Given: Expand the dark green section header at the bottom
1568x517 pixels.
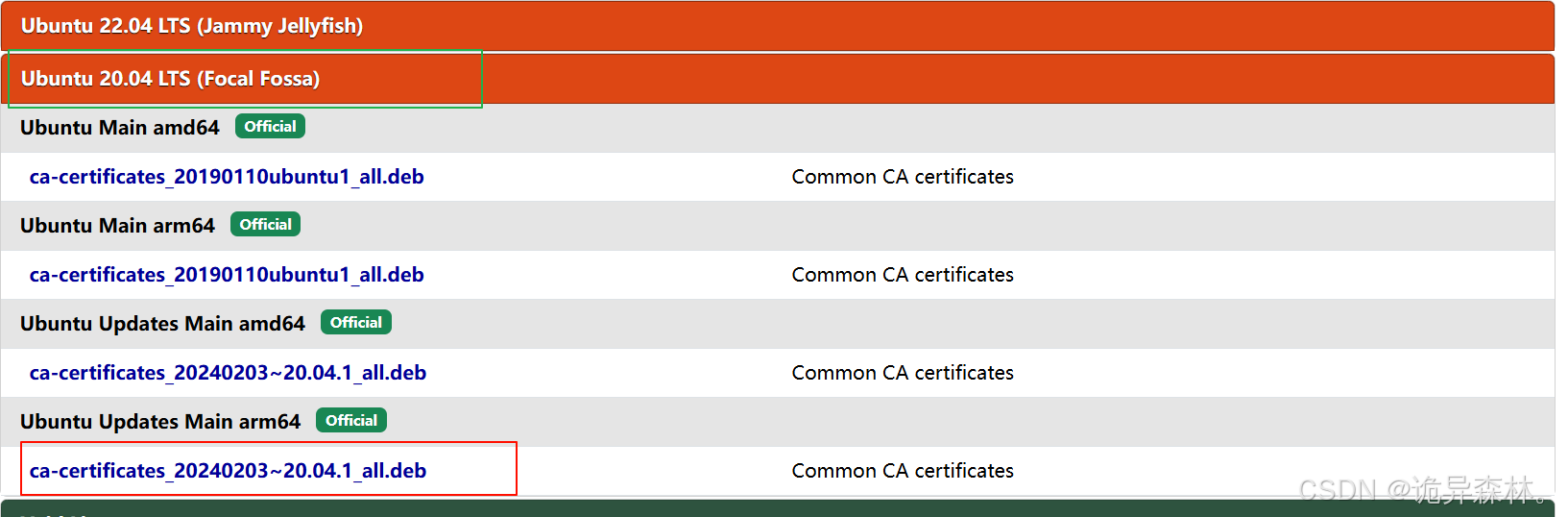Looking at the screenshot, I should click(778, 508).
